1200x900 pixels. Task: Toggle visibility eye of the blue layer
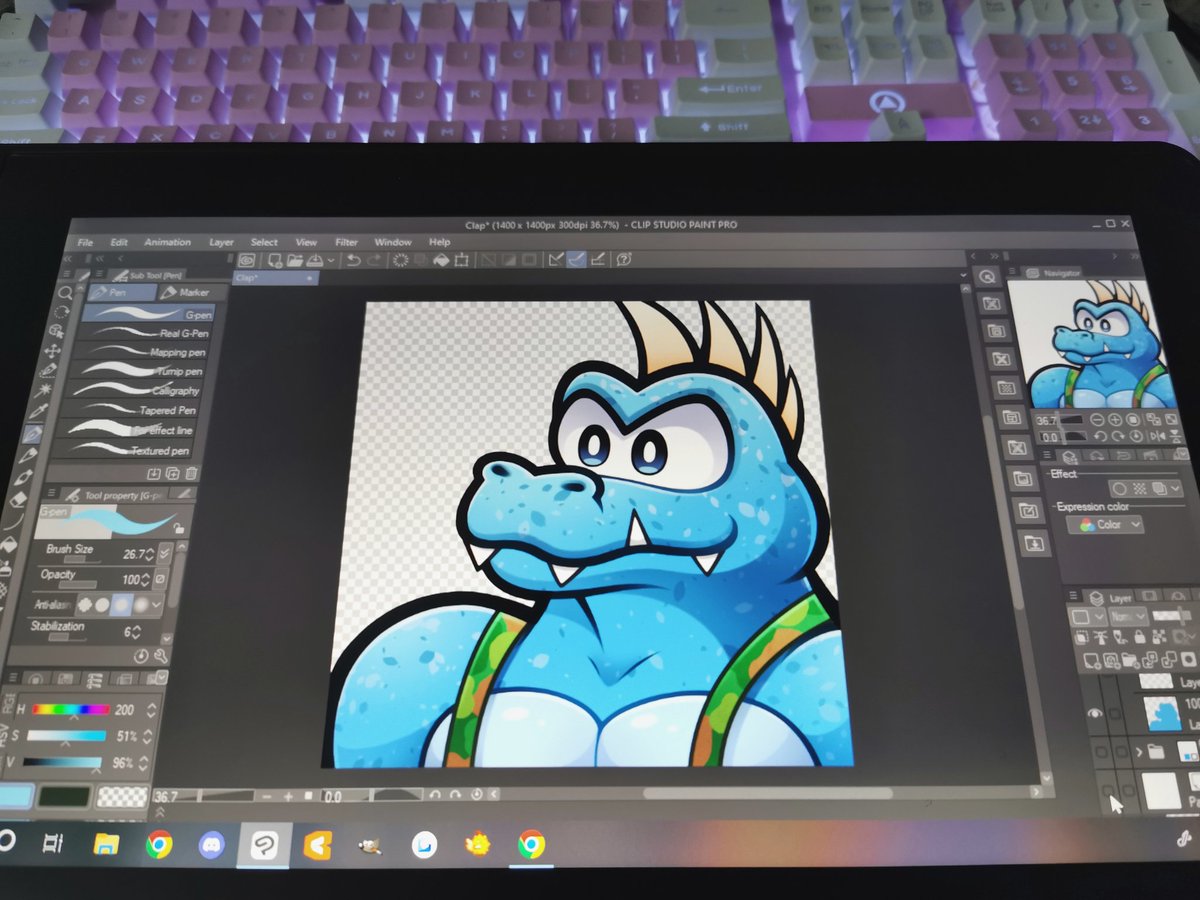click(x=1095, y=714)
